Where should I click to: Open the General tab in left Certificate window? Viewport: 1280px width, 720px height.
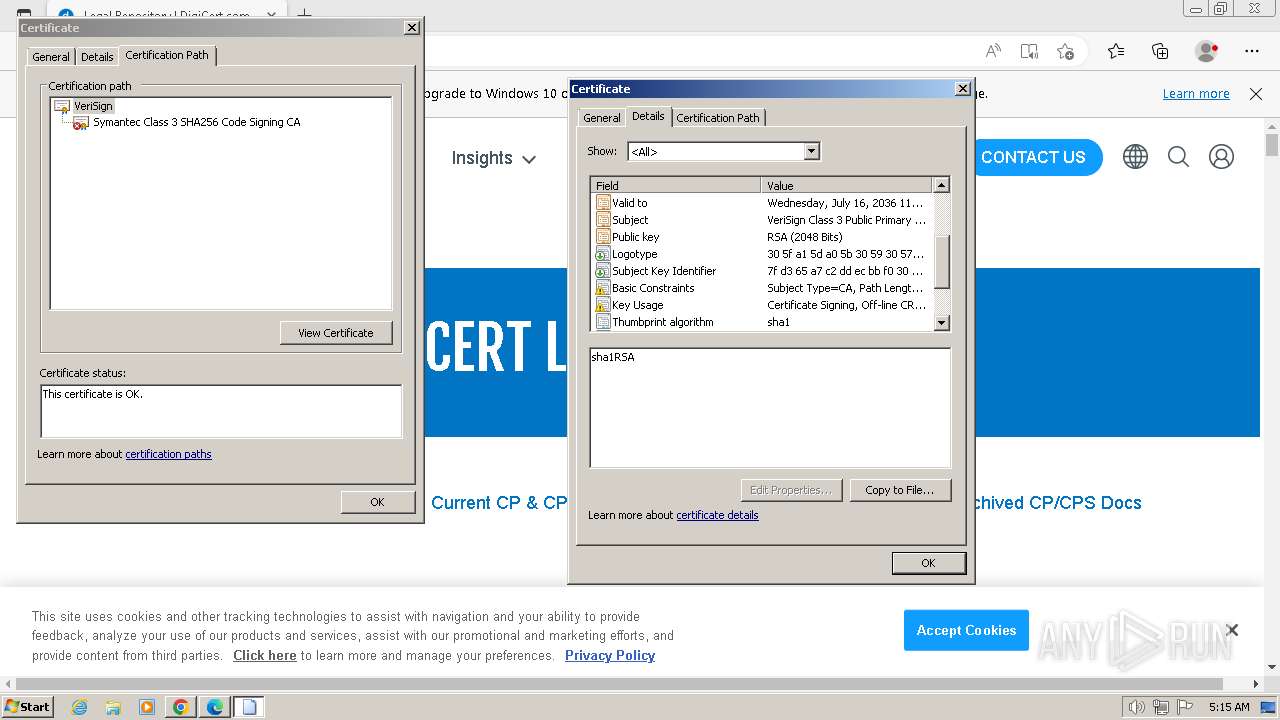point(51,57)
